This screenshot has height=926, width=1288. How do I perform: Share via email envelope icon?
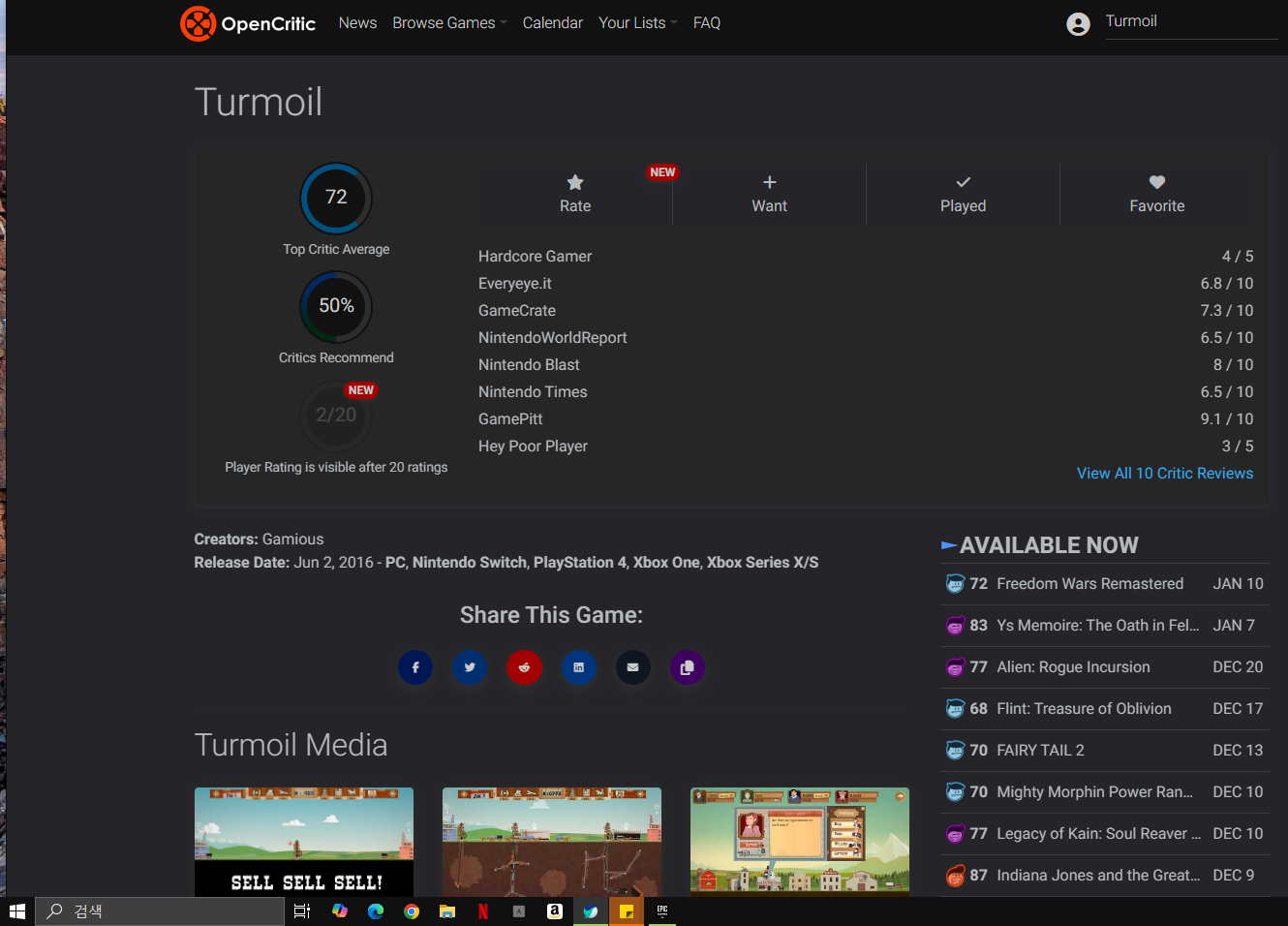click(x=632, y=667)
